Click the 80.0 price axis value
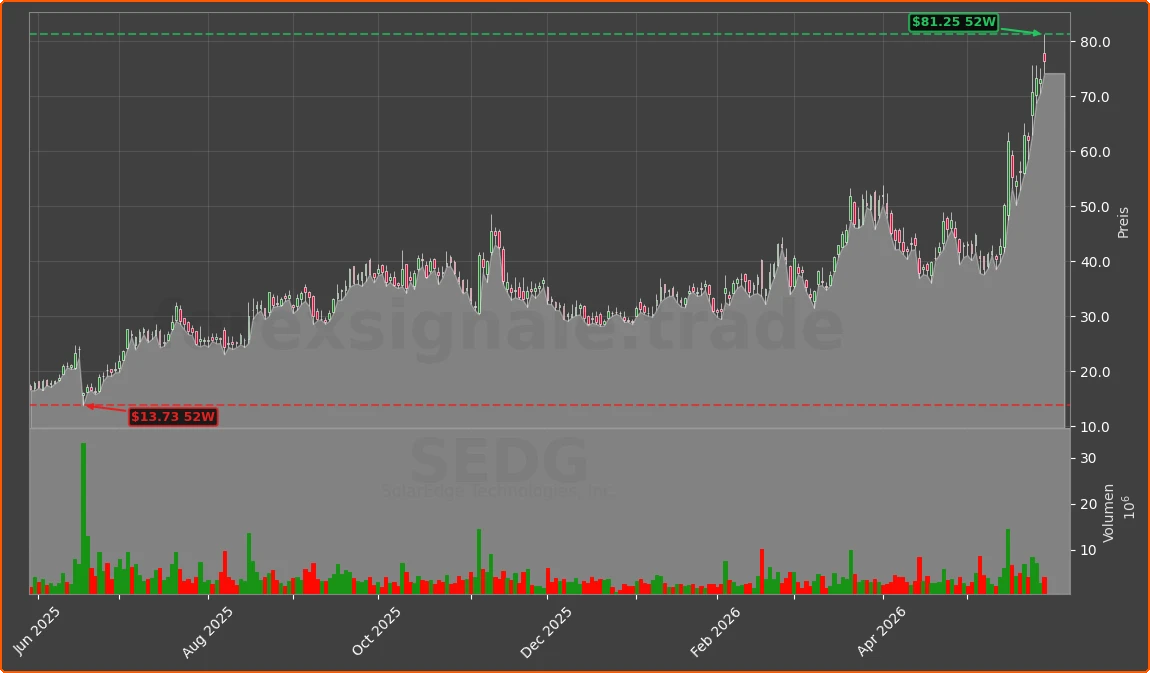Image resolution: width=1150 pixels, height=673 pixels. point(1095,42)
